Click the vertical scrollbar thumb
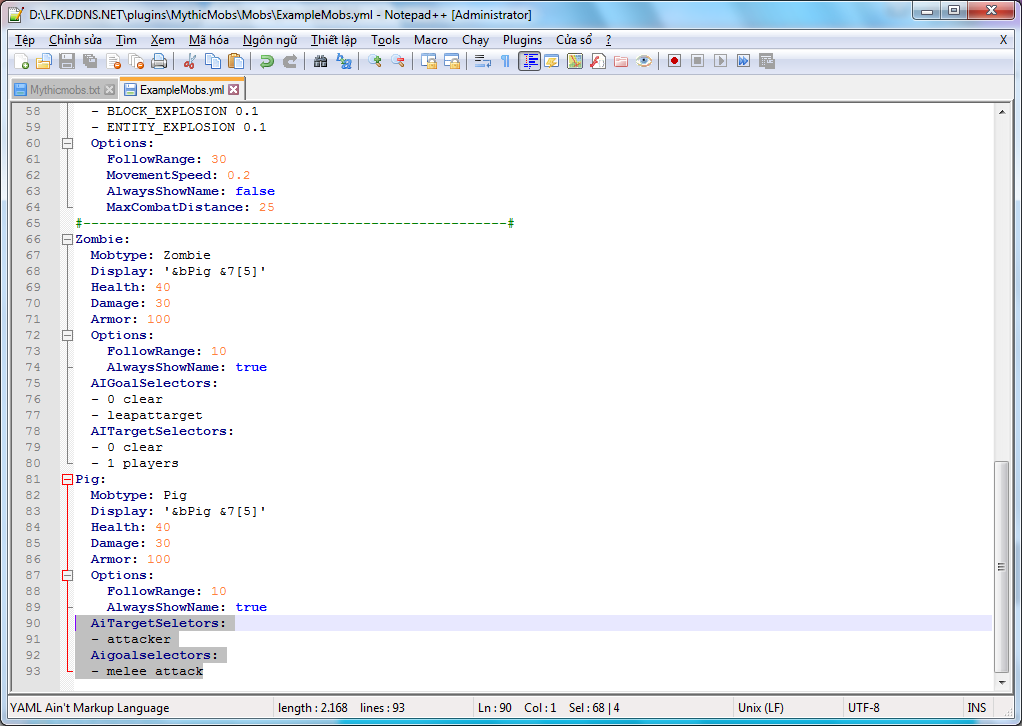 1001,567
